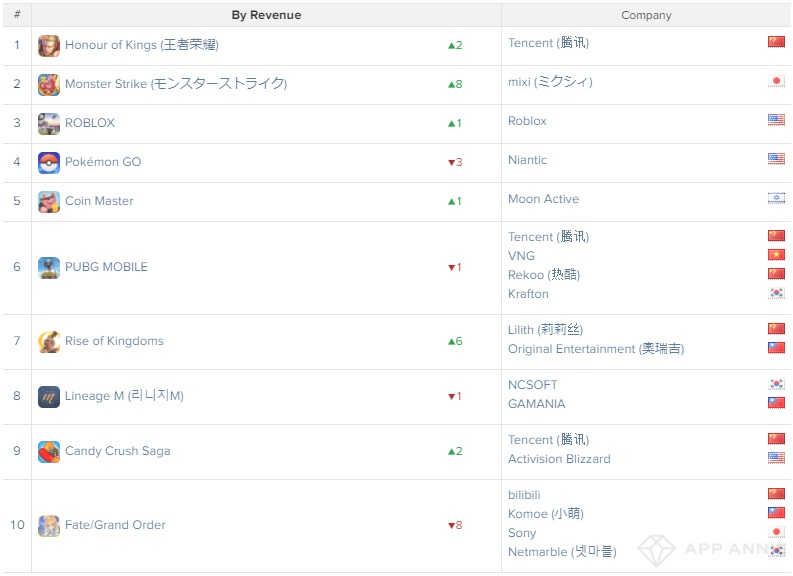Select the Krafton company link

528,294
